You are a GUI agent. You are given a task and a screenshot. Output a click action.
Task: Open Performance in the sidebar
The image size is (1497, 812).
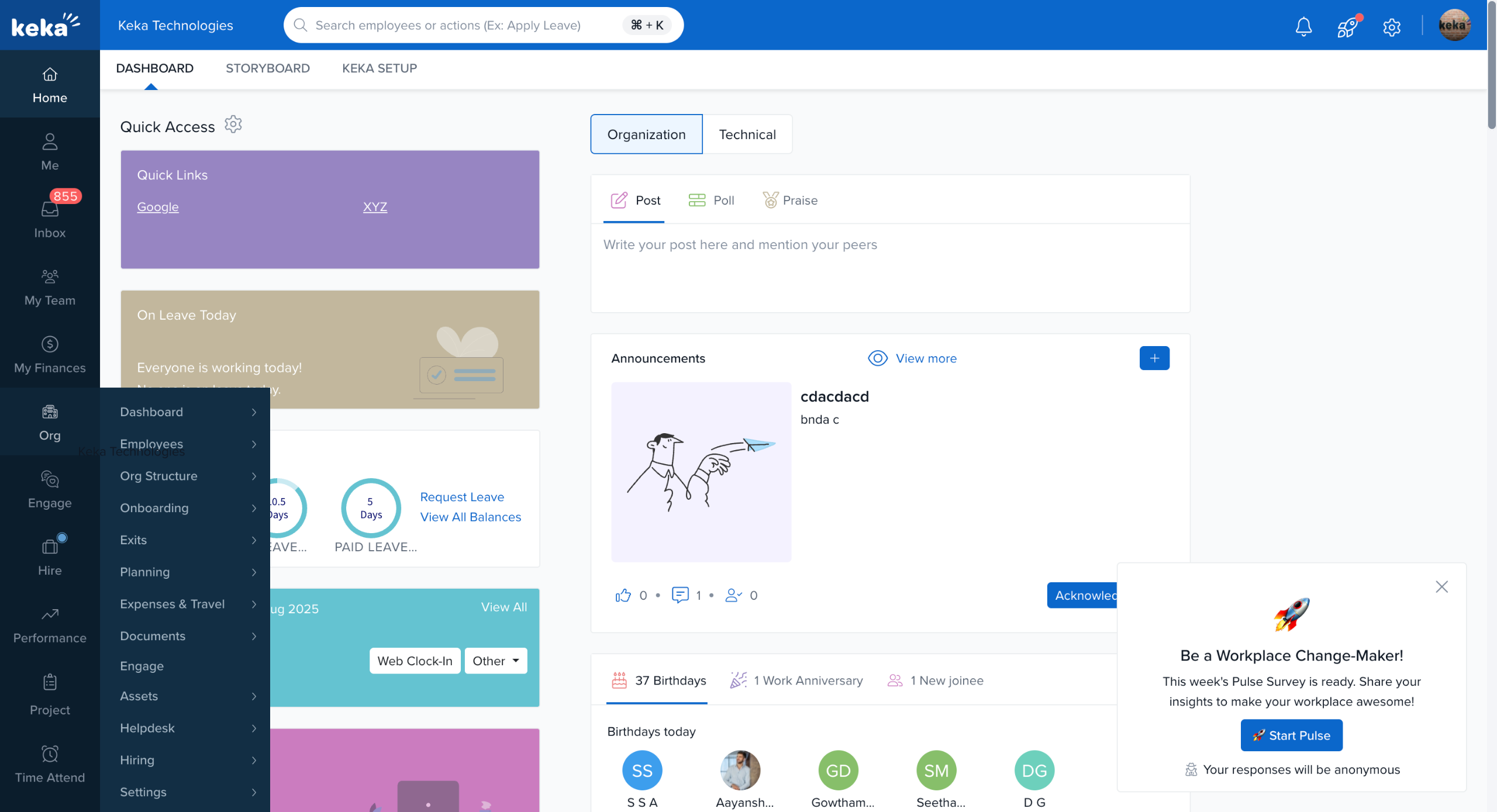pos(50,624)
